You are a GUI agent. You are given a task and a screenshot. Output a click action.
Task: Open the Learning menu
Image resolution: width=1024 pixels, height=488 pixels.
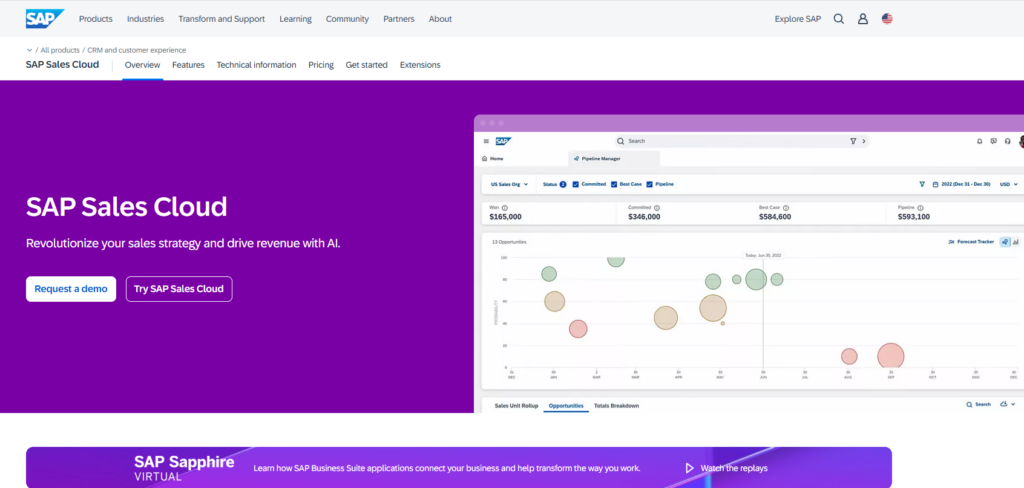[295, 19]
